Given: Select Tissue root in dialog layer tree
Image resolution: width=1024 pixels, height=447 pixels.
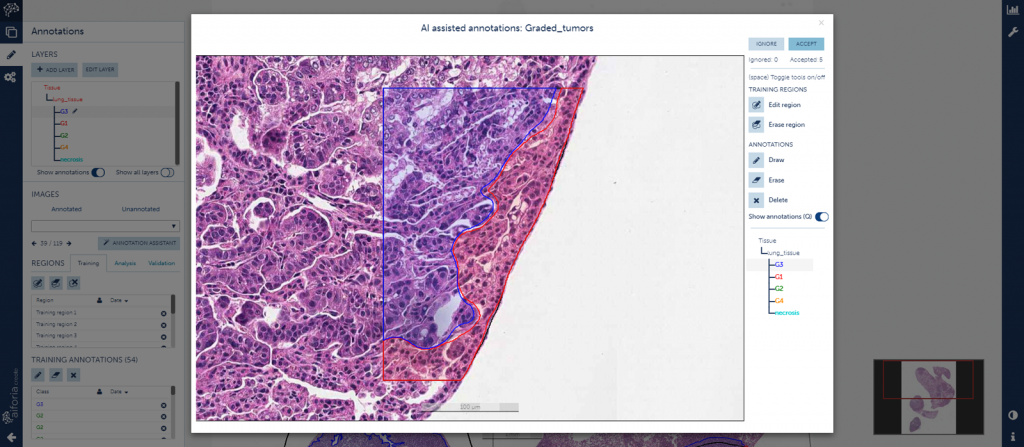Looking at the screenshot, I should click(767, 240).
